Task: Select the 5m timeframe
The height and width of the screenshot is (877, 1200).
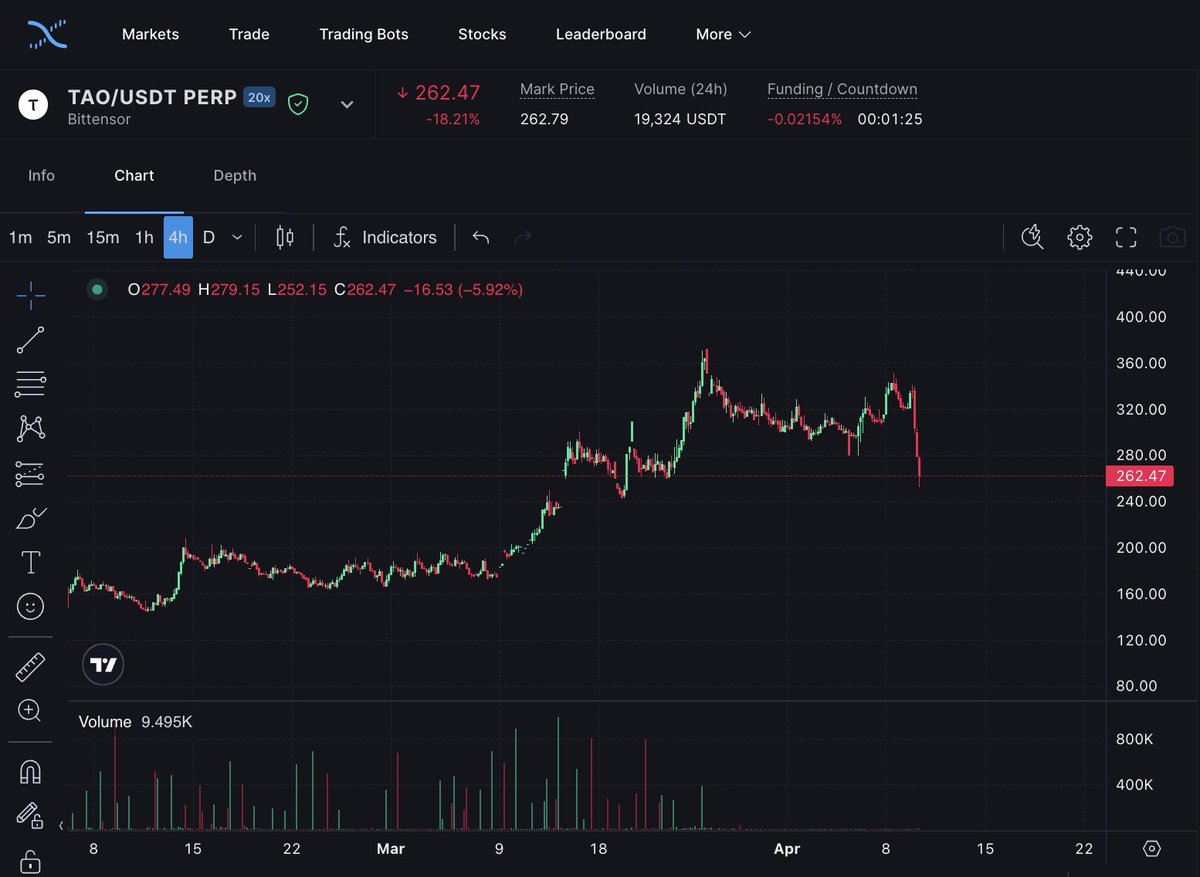Action: pos(59,237)
